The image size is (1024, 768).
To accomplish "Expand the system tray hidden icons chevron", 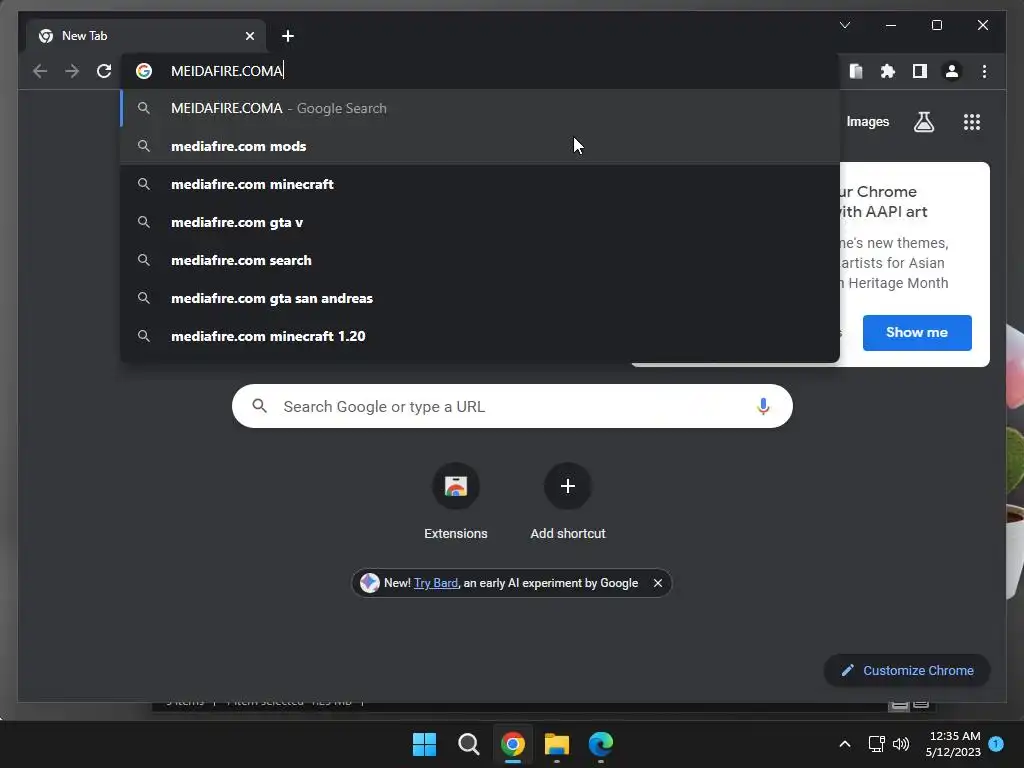I will 844,744.
